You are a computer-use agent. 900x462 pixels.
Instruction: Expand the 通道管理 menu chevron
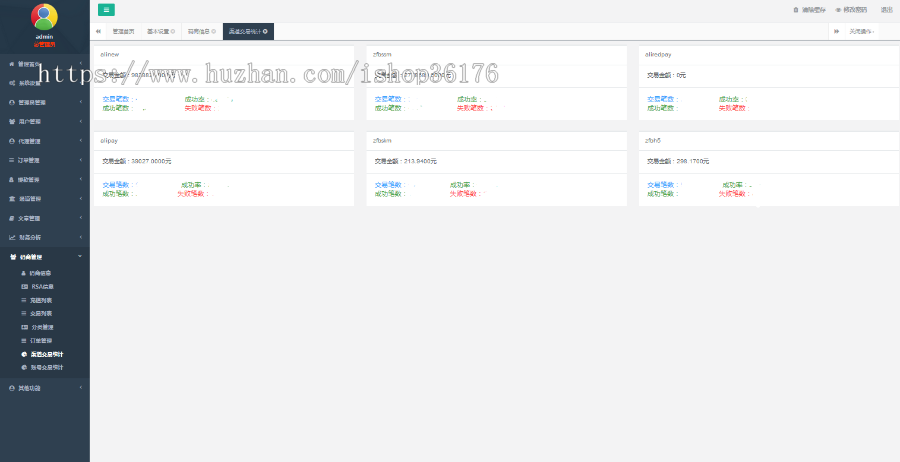(x=80, y=199)
